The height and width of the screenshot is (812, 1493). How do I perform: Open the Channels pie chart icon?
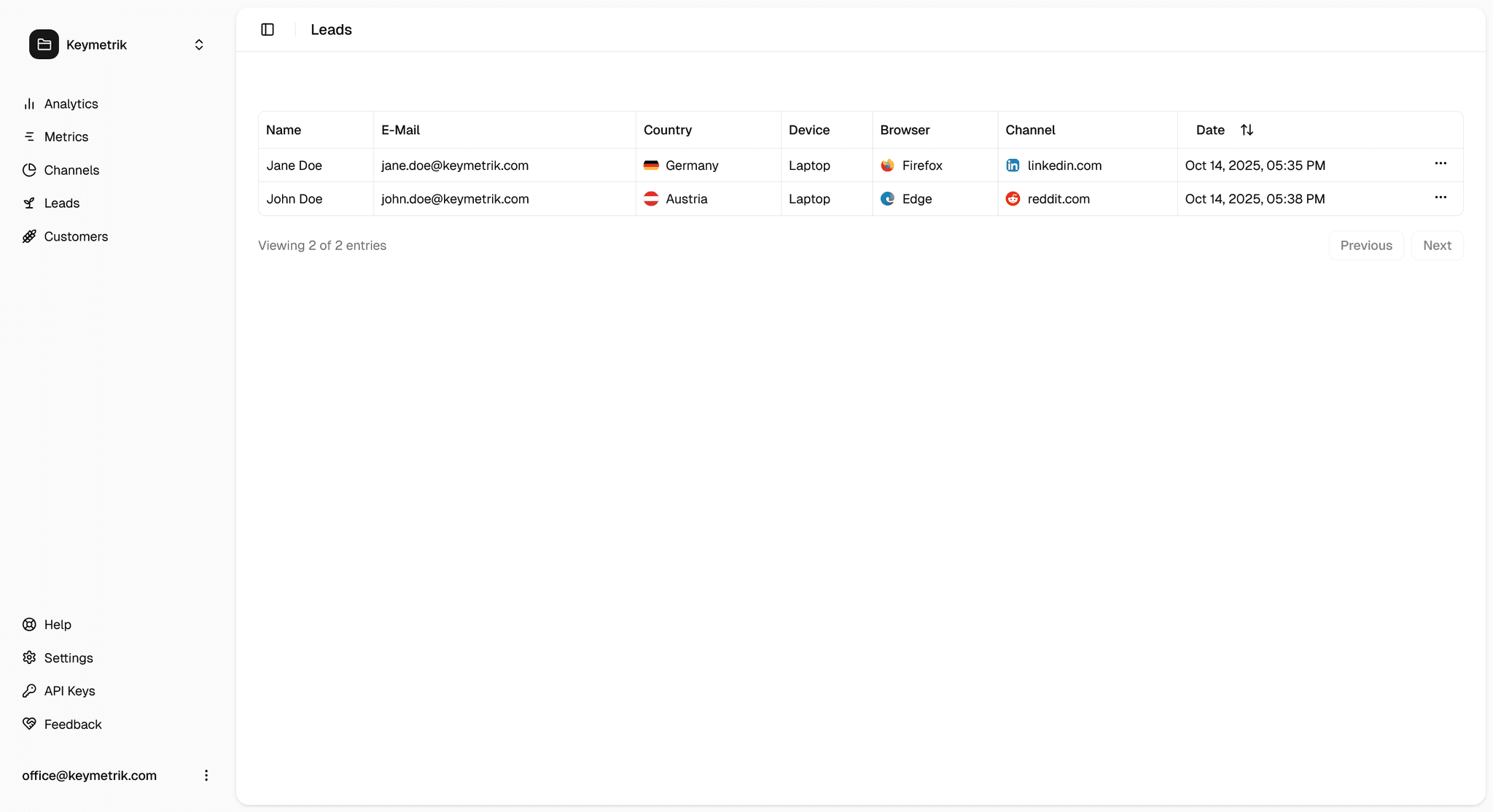(x=29, y=170)
